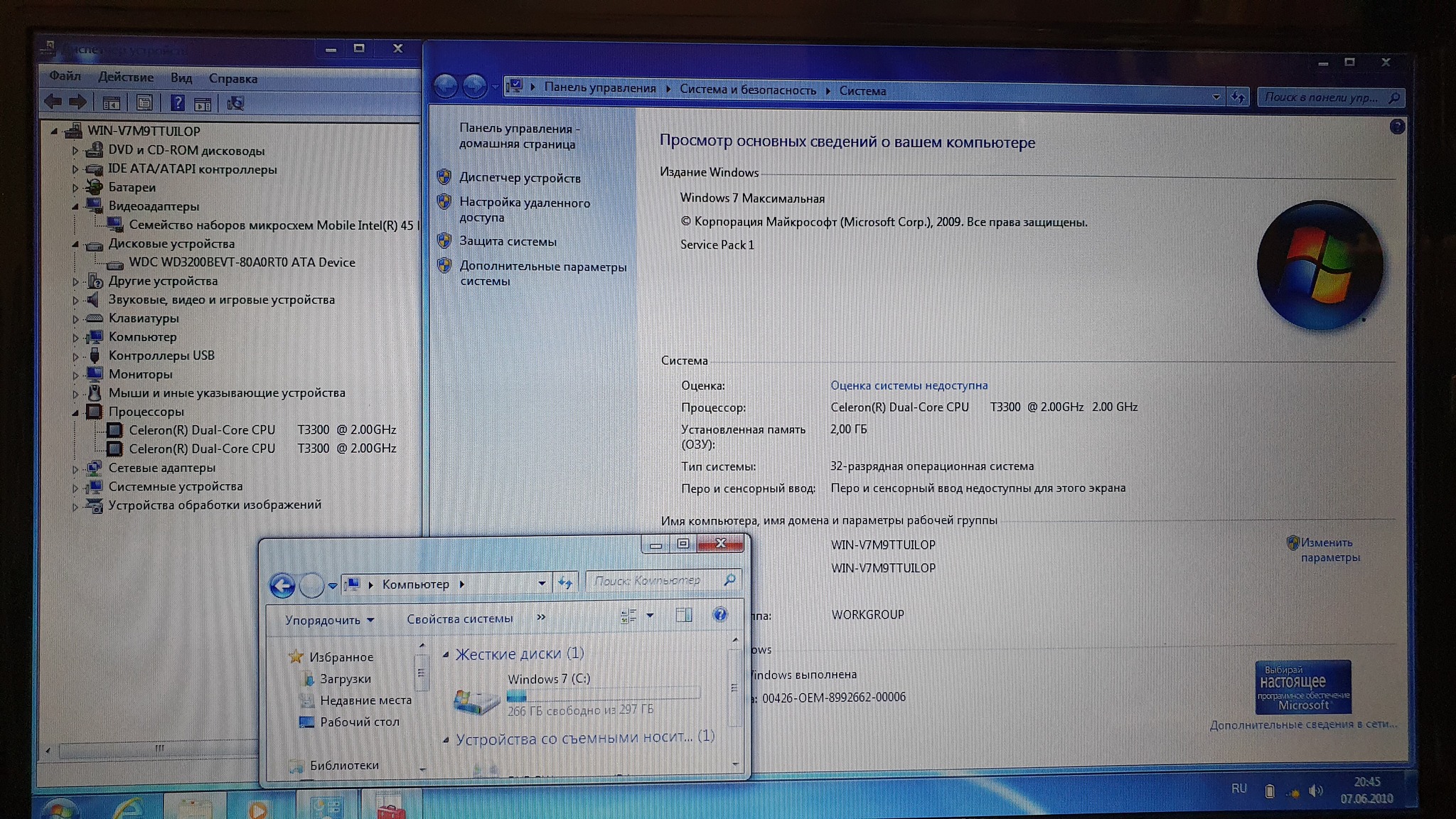
Task: Click the help icon in Computer window toolbar
Action: (x=719, y=615)
